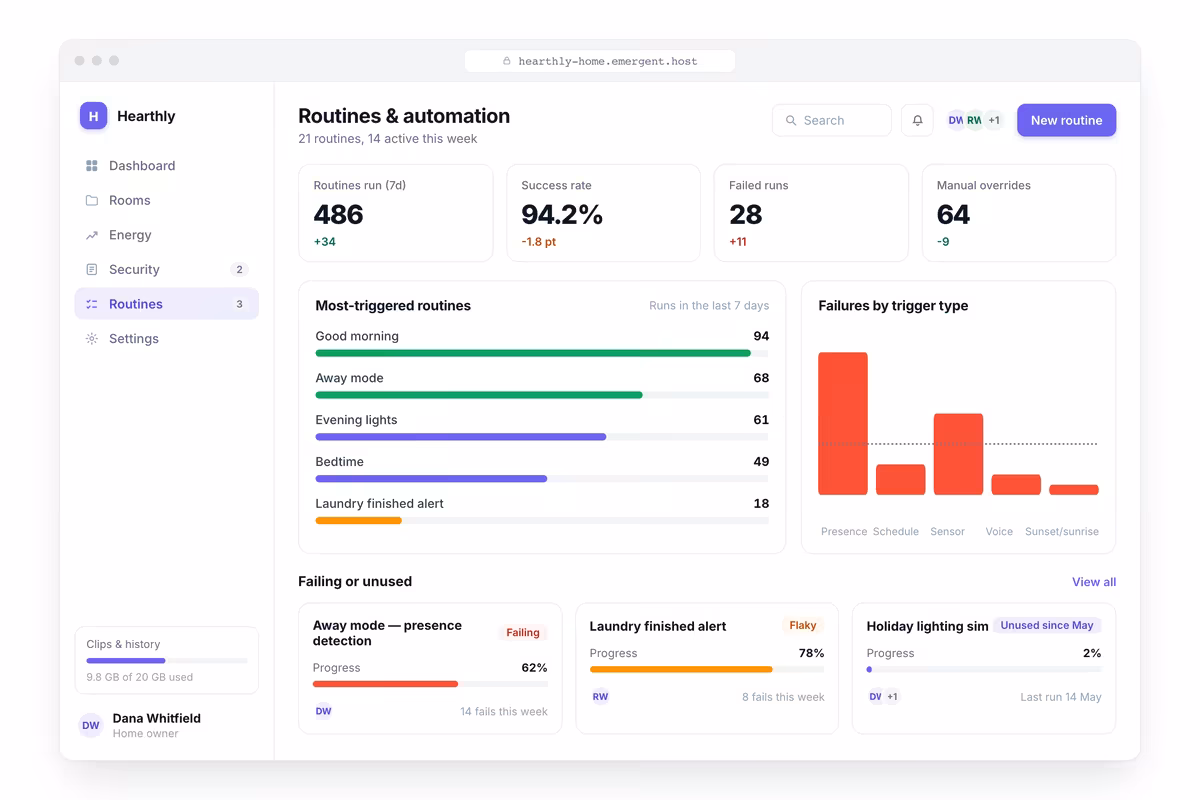
Task: Click the Schedule bar in failures chart
Action: point(901,480)
